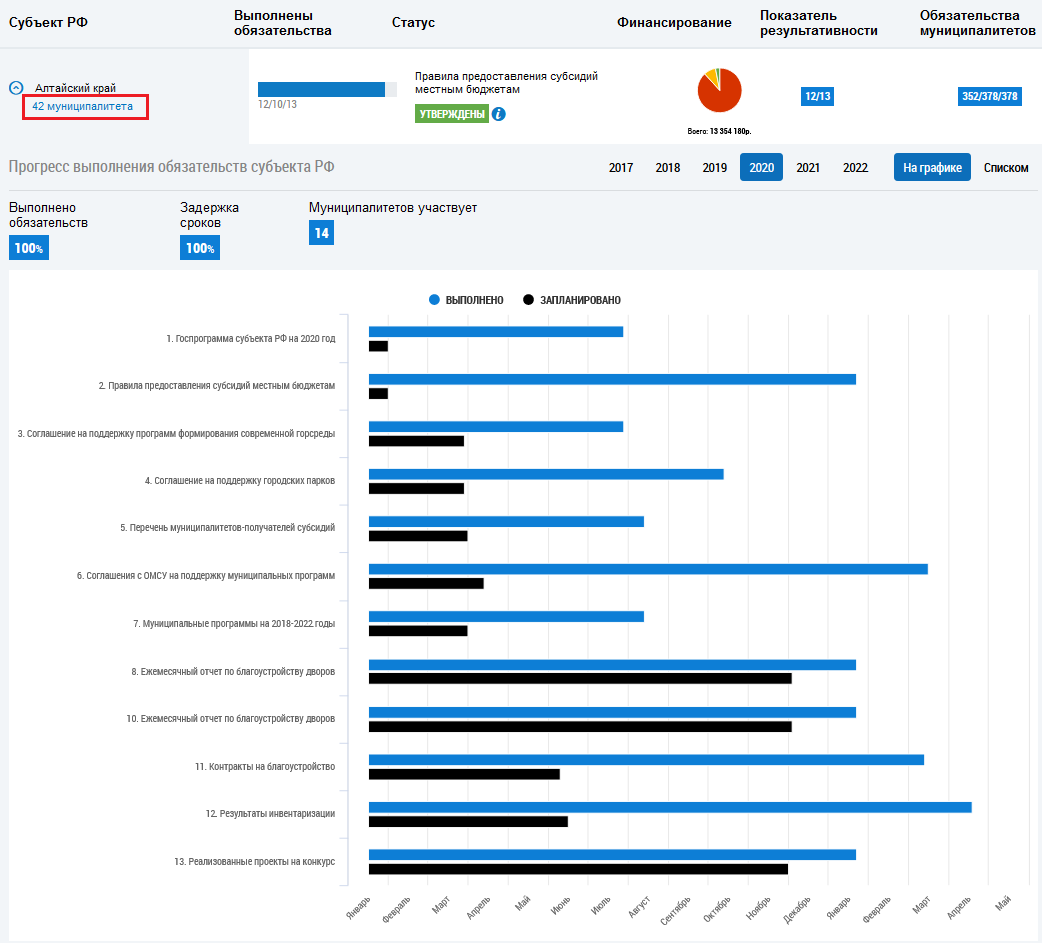Image resolution: width=1042 pixels, height=943 pixels.
Task: Show progress На графике view
Action: coord(932,168)
